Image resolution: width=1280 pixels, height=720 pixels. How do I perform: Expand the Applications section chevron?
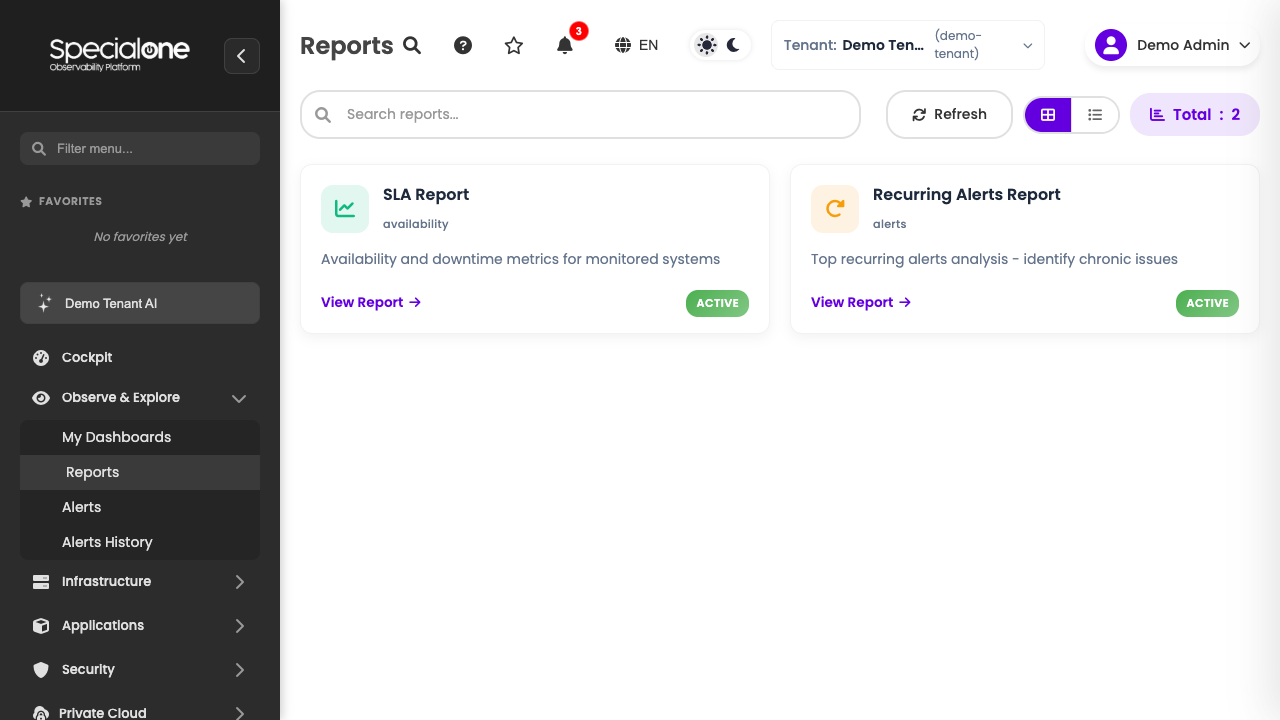[x=239, y=626]
